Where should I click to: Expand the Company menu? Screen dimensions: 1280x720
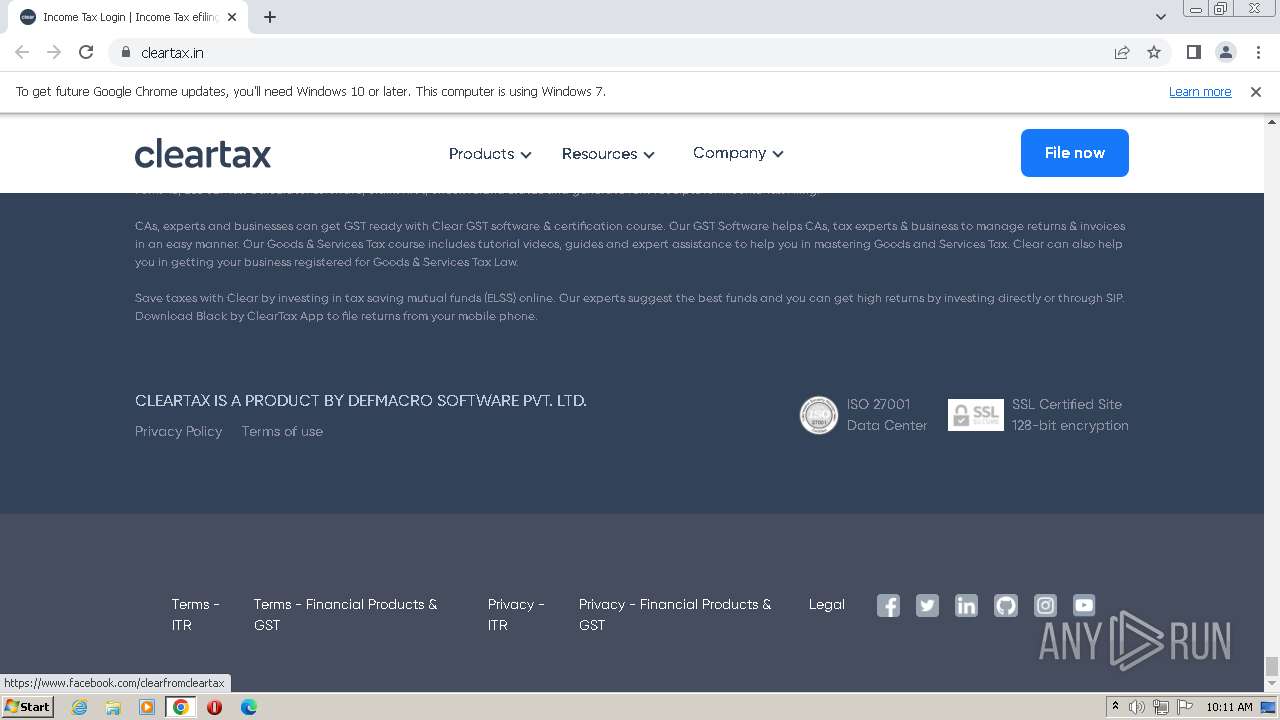point(738,153)
